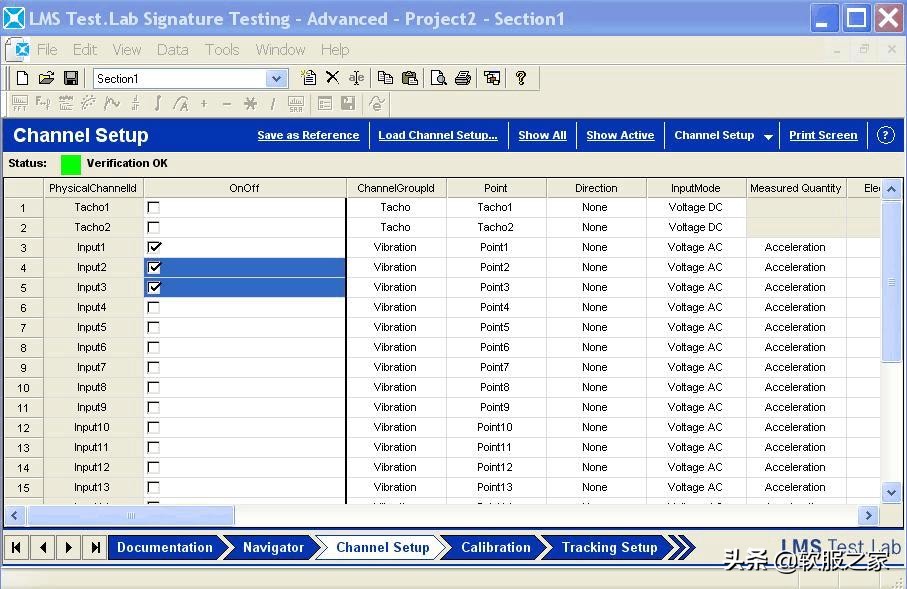Image resolution: width=907 pixels, height=589 pixels.
Task: Switch to the Tracking Setup workflow tab
Action: [610, 547]
